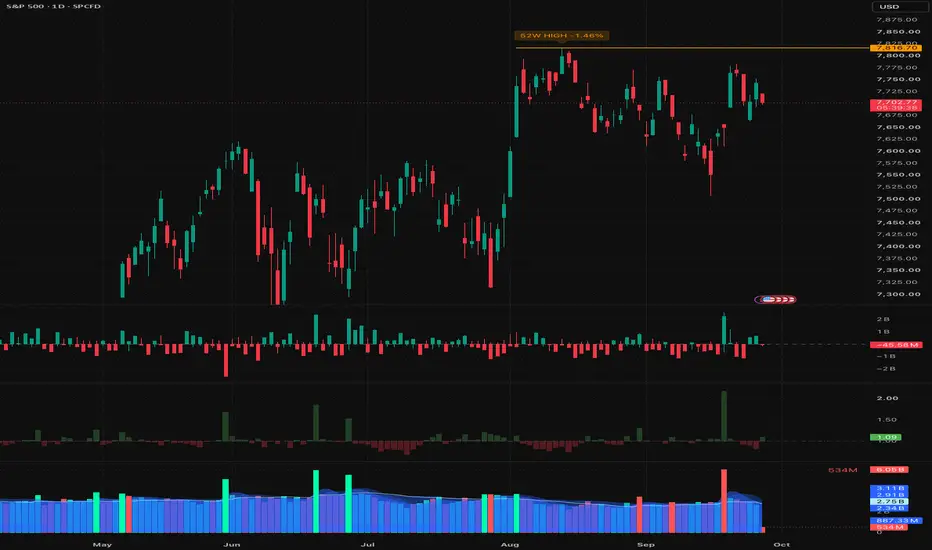This screenshot has height=550, width=932.
Task: Click the light 2.75B volume label
Action: click(889, 501)
